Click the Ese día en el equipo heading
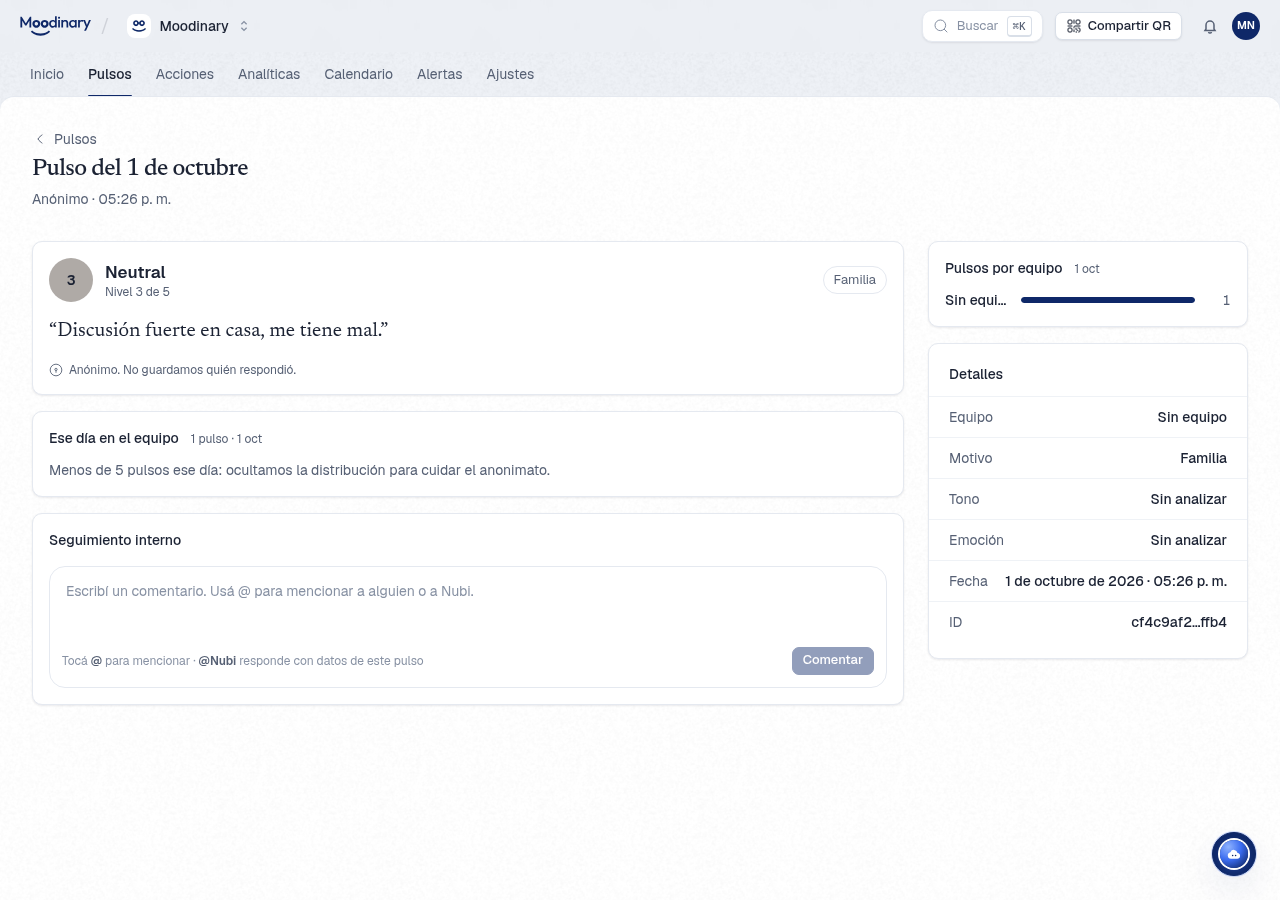The width and height of the screenshot is (1280, 900). coord(114,438)
